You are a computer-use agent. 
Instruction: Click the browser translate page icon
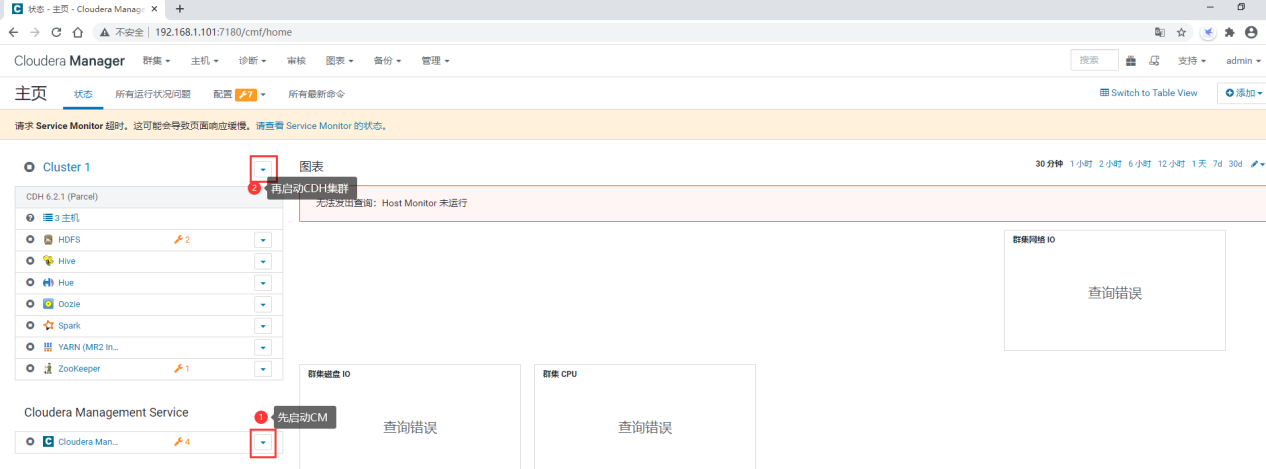click(x=1160, y=32)
